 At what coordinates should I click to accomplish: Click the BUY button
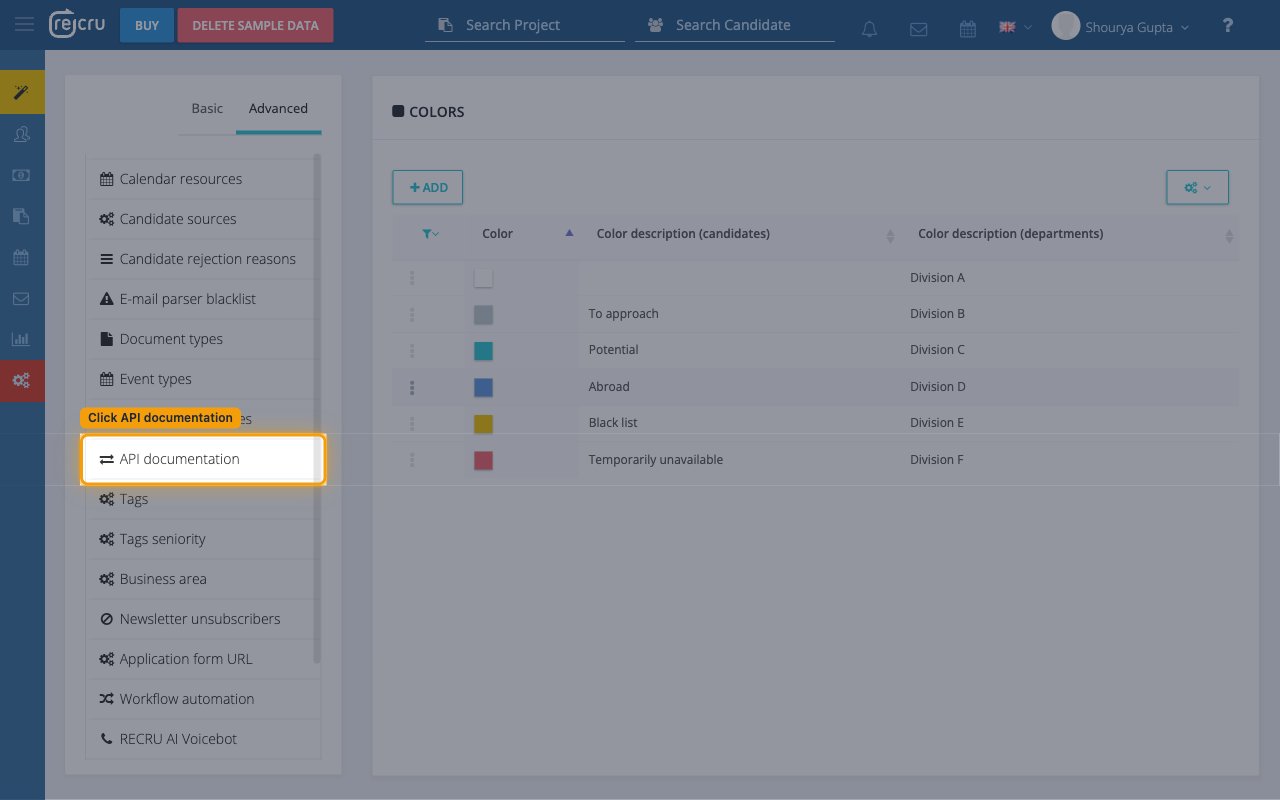(147, 25)
